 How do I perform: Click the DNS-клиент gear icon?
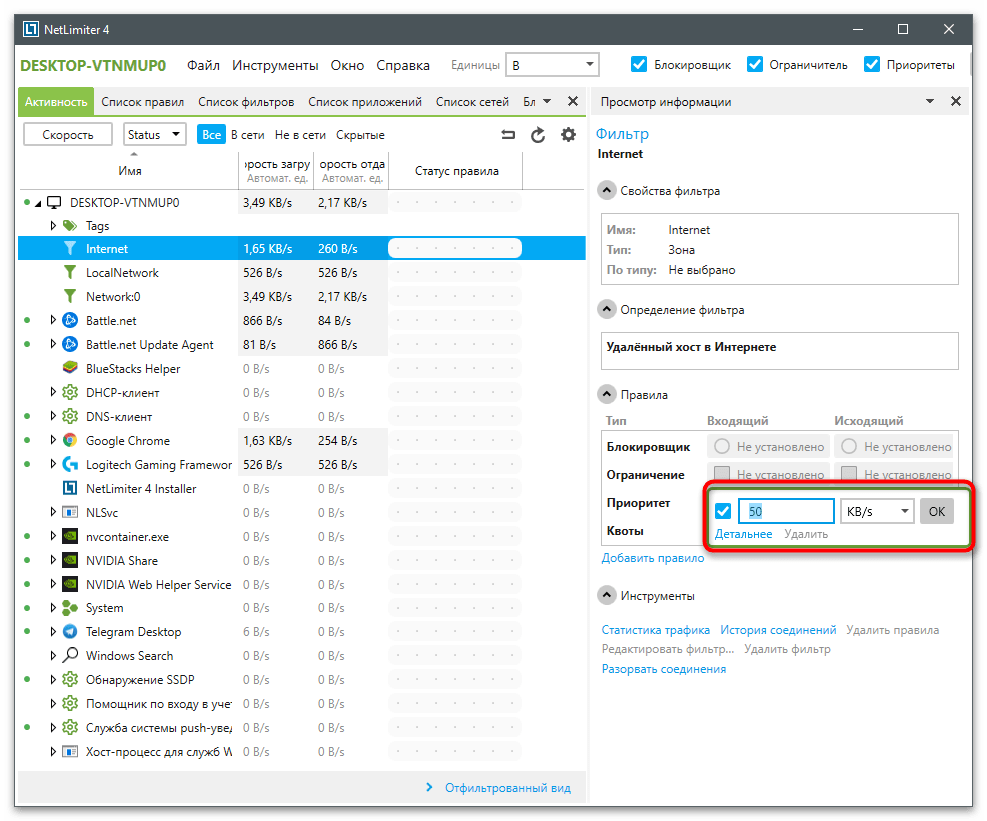coord(70,416)
